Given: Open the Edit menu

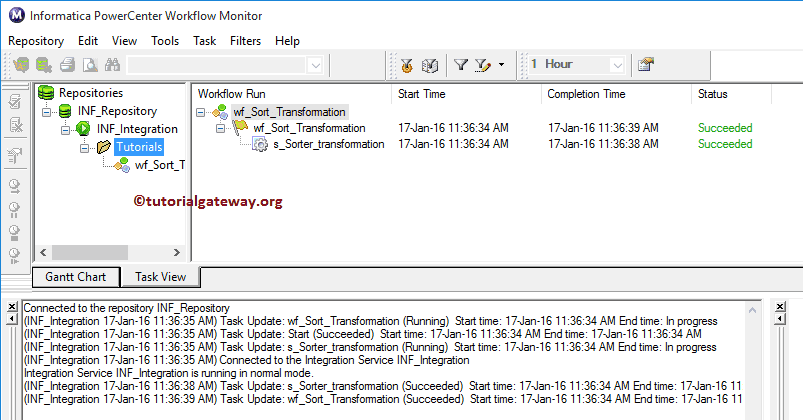Looking at the screenshot, I should coord(88,41).
